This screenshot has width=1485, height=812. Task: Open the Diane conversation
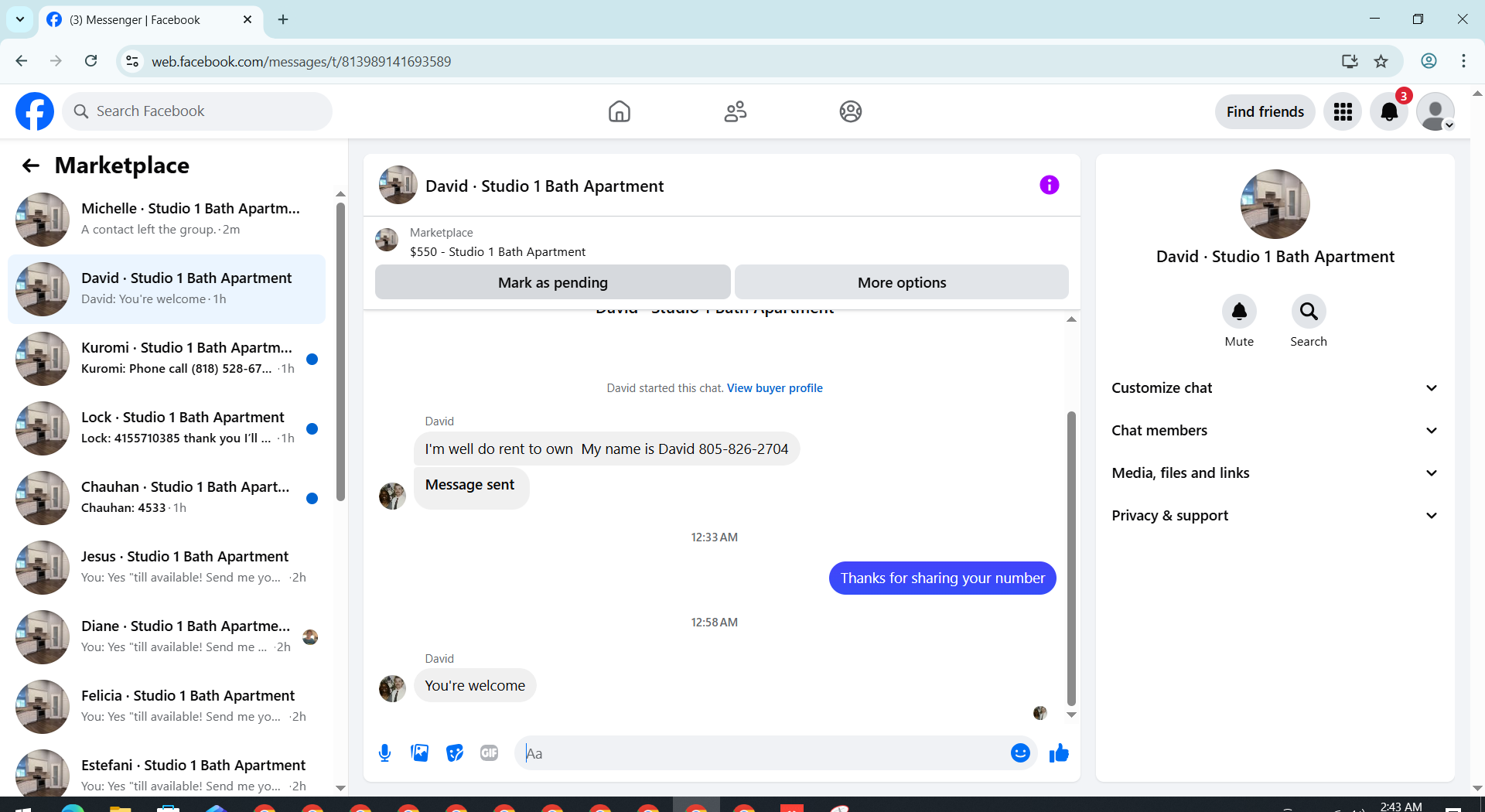[x=166, y=637]
